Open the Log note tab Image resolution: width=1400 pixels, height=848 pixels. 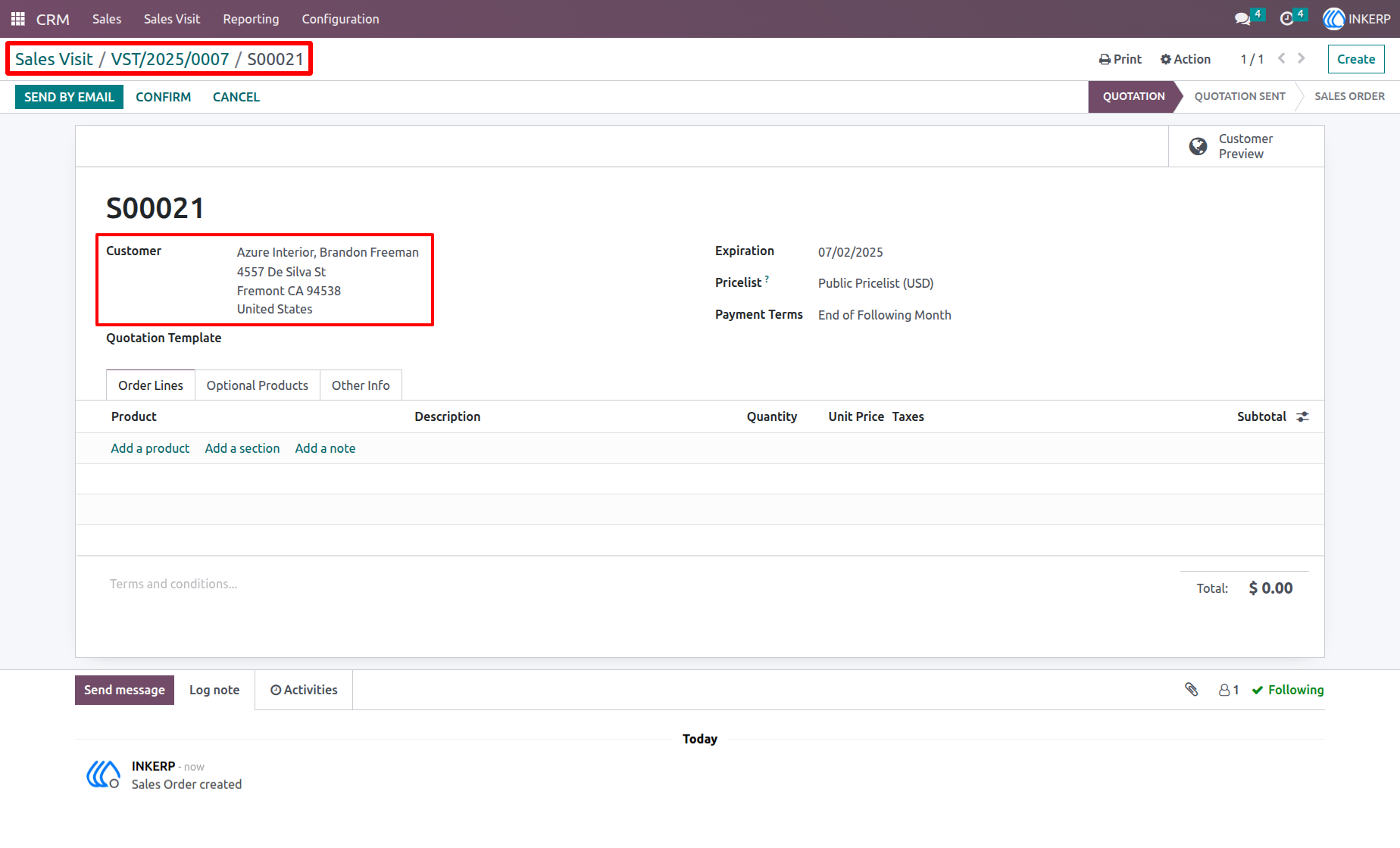(x=214, y=690)
